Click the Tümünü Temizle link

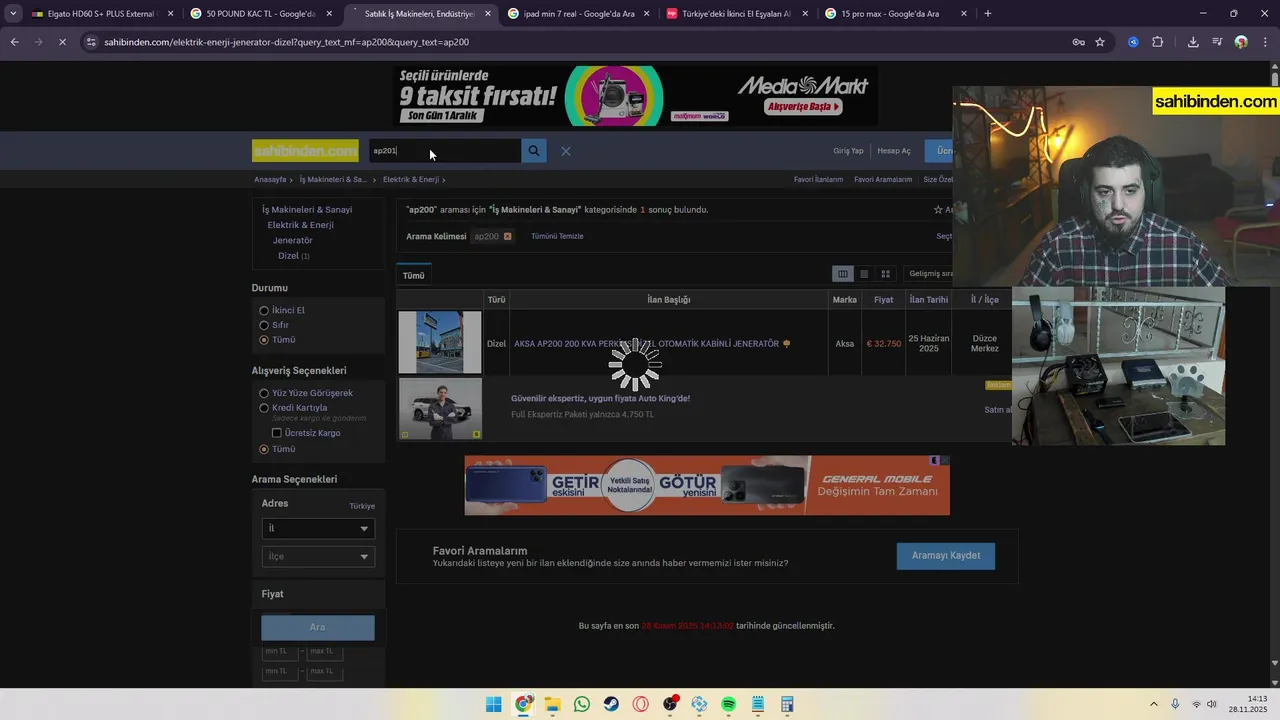coord(557,236)
